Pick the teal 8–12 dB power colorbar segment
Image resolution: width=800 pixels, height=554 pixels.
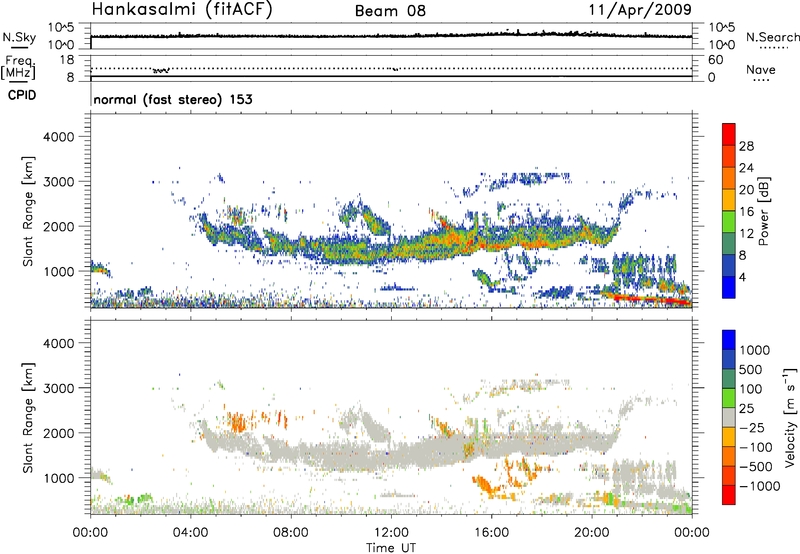729,244
